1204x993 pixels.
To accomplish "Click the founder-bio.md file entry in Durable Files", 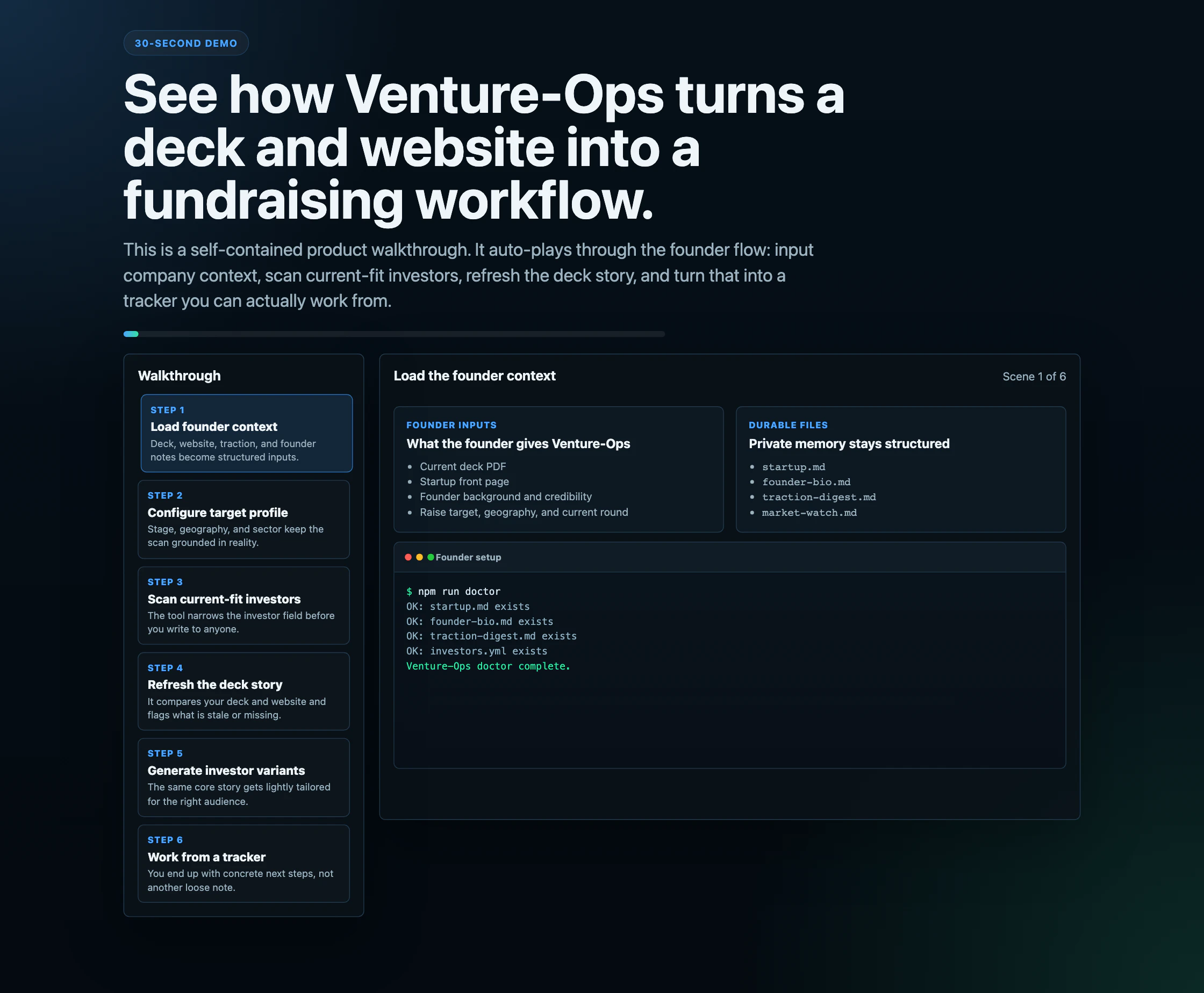I will pos(806,482).
